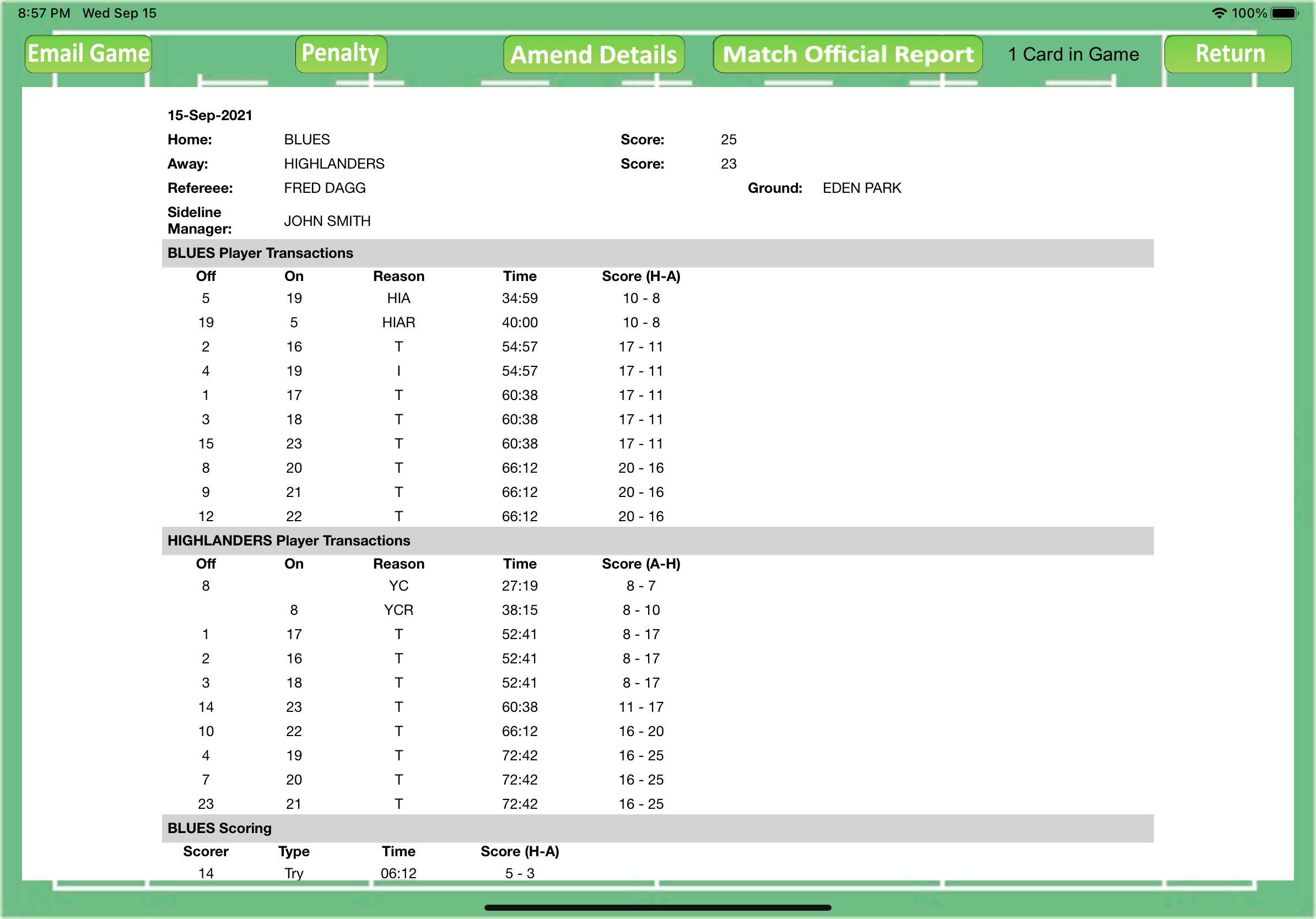
Task: Tap the 8:57 PM clock
Action: (44, 13)
